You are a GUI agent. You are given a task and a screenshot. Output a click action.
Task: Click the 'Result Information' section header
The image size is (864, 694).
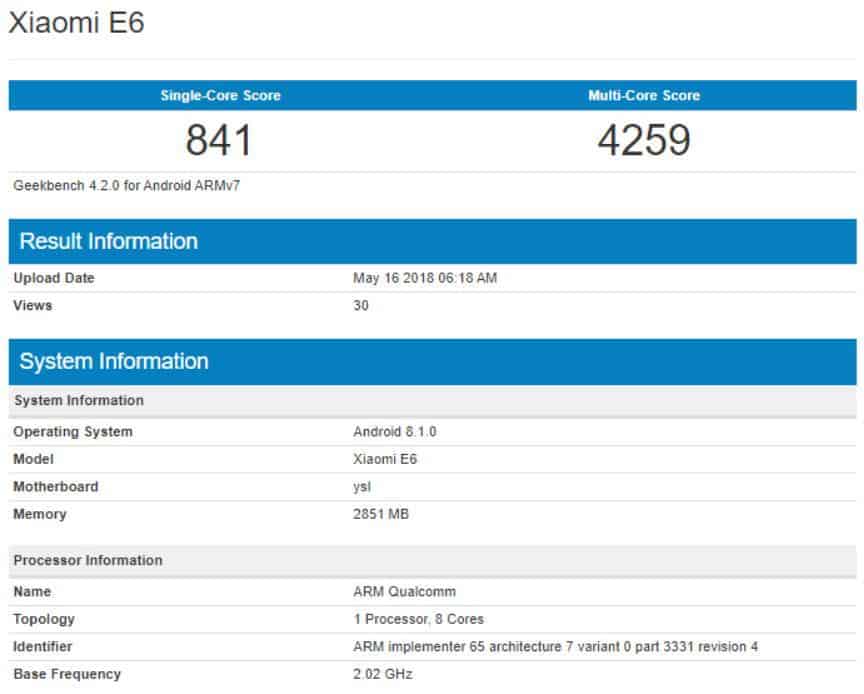coord(433,241)
